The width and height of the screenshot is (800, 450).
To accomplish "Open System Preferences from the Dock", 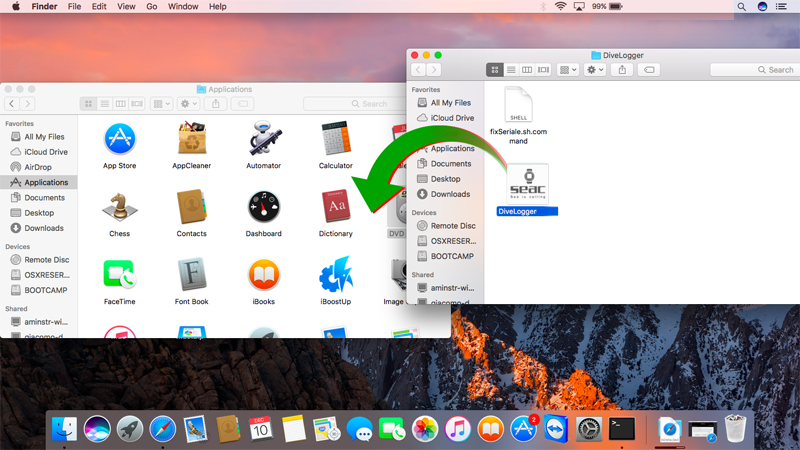I will click(x=589, y=429).
